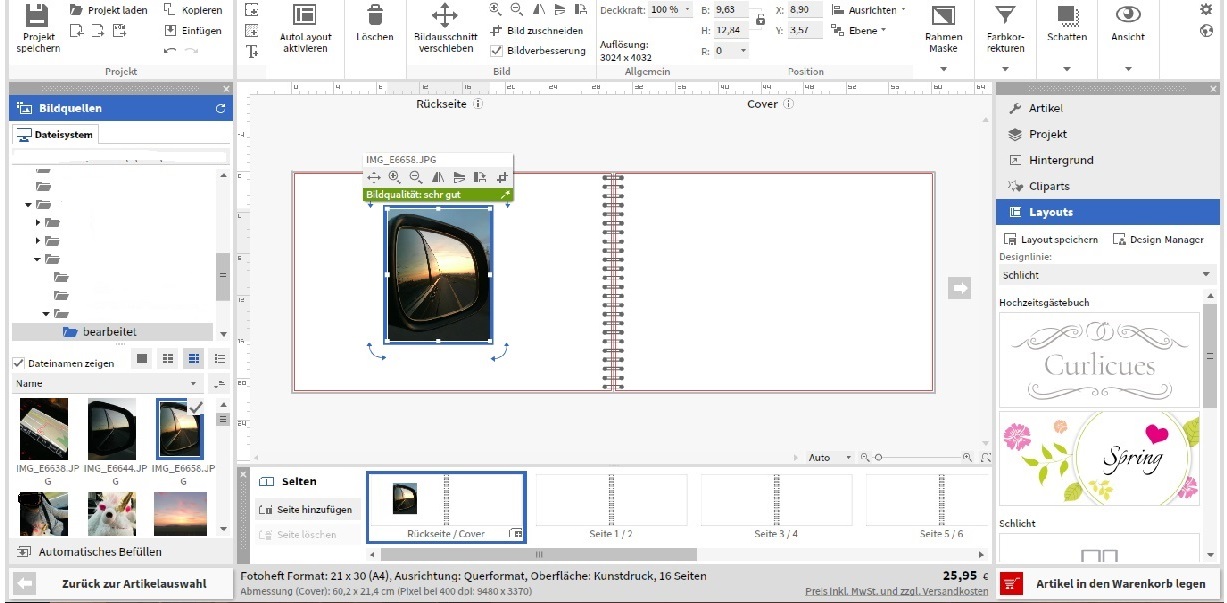Click Seite hinzufügen

coord(305,509)
